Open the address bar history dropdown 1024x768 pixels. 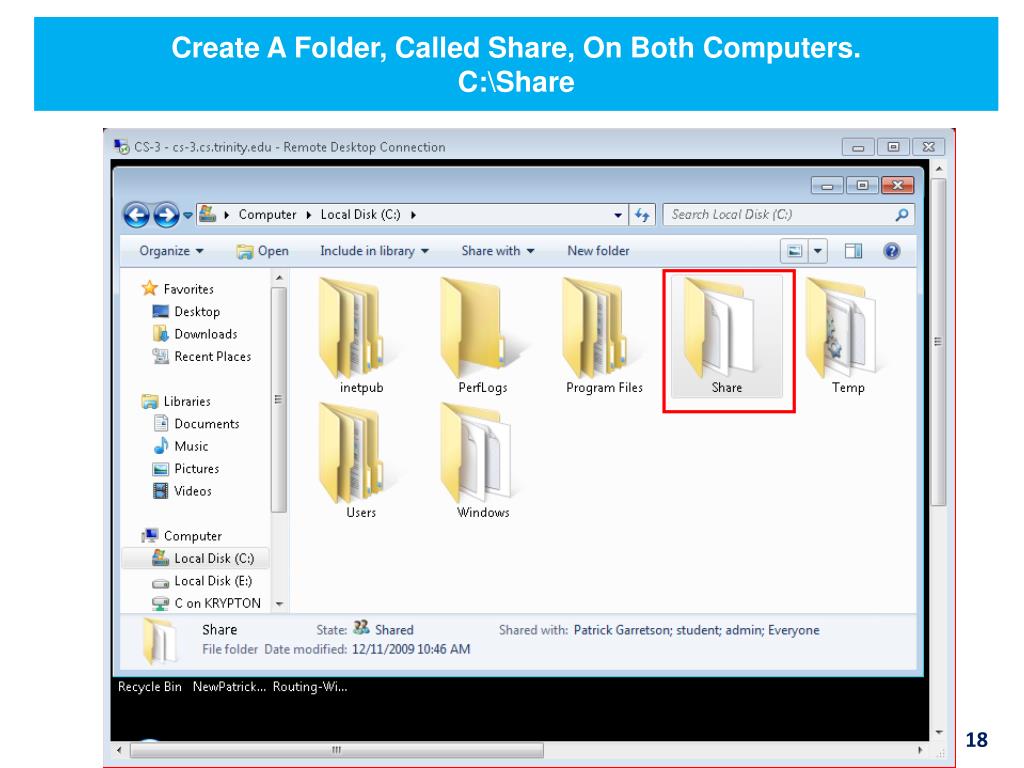tap(618, 215)
